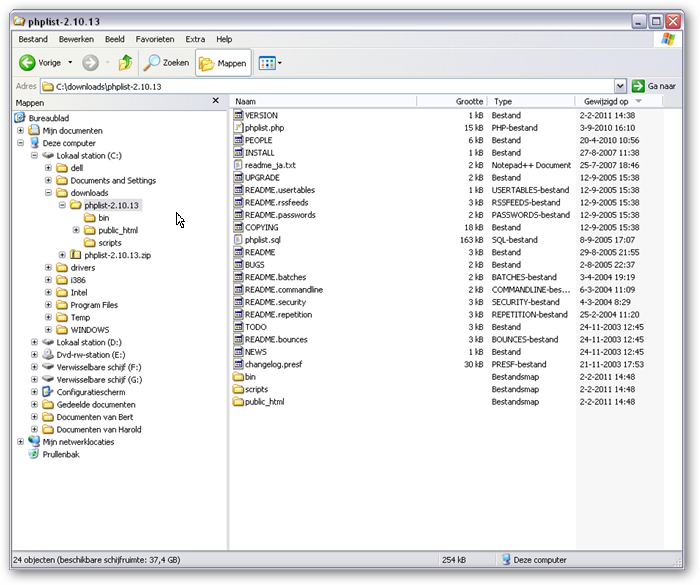The height and width of the screenshot is (585, 700).
Task: Select phplist-2.10.13.zip archive icon in tree
Action: pyautogui.click(x=75, y=255)
